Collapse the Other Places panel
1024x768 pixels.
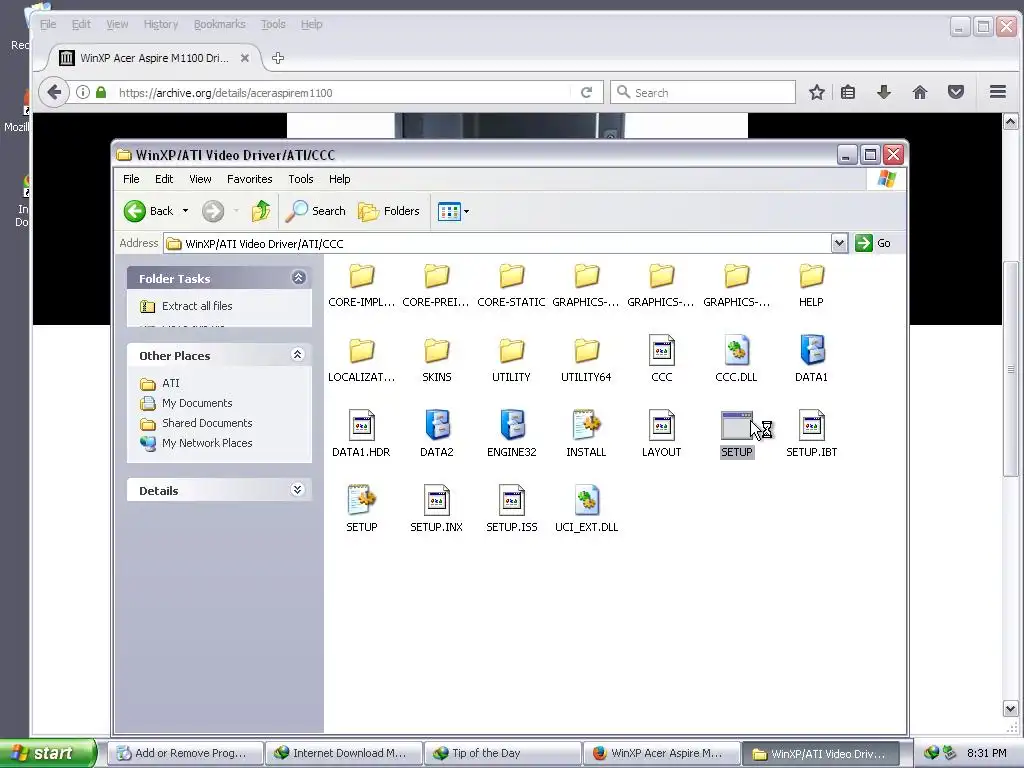pyautogui.click(x=298, y=355)
